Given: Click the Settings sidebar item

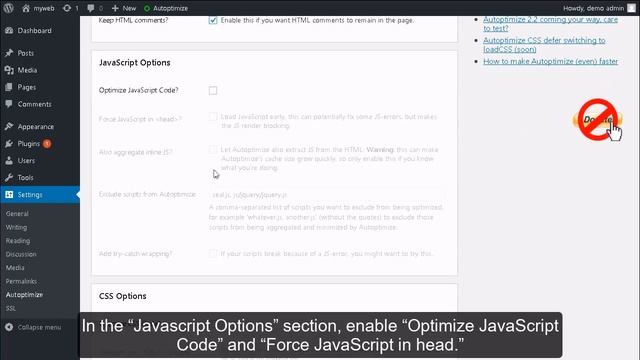Looking at the screenshot, I should [x=40, y=195].
